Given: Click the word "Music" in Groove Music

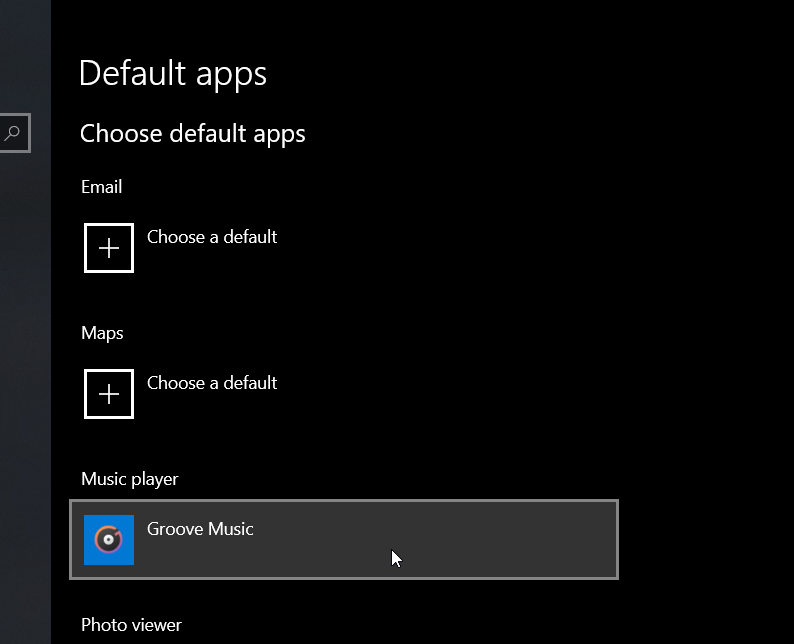Looking at the screenshot, I should tap(230, 529).
